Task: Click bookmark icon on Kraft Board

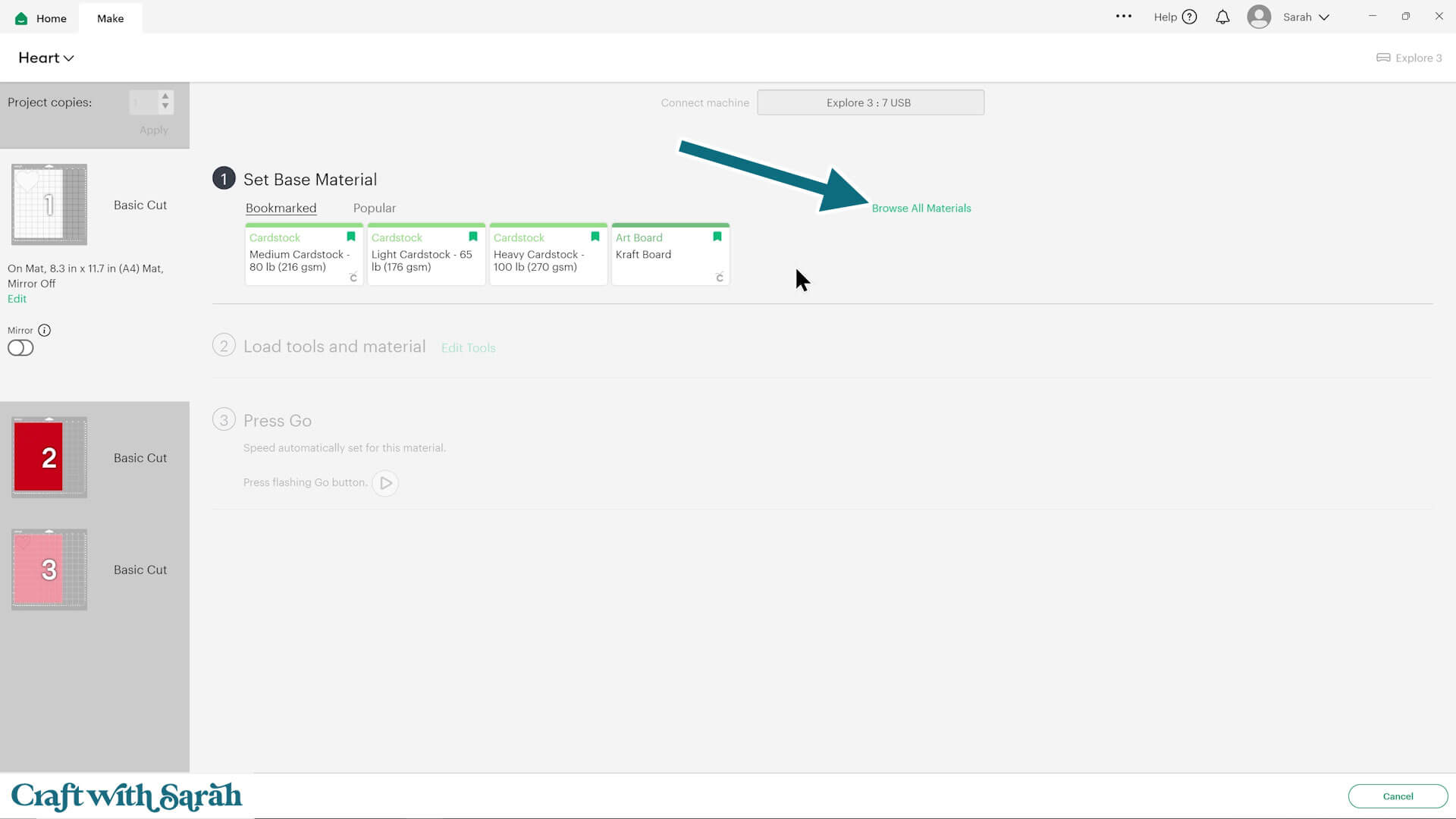Action: (717, 237)
